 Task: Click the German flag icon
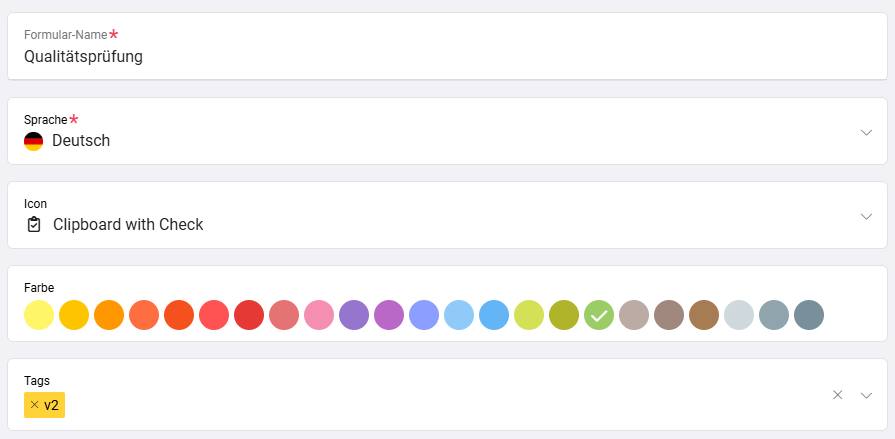[x=34, y=141]
